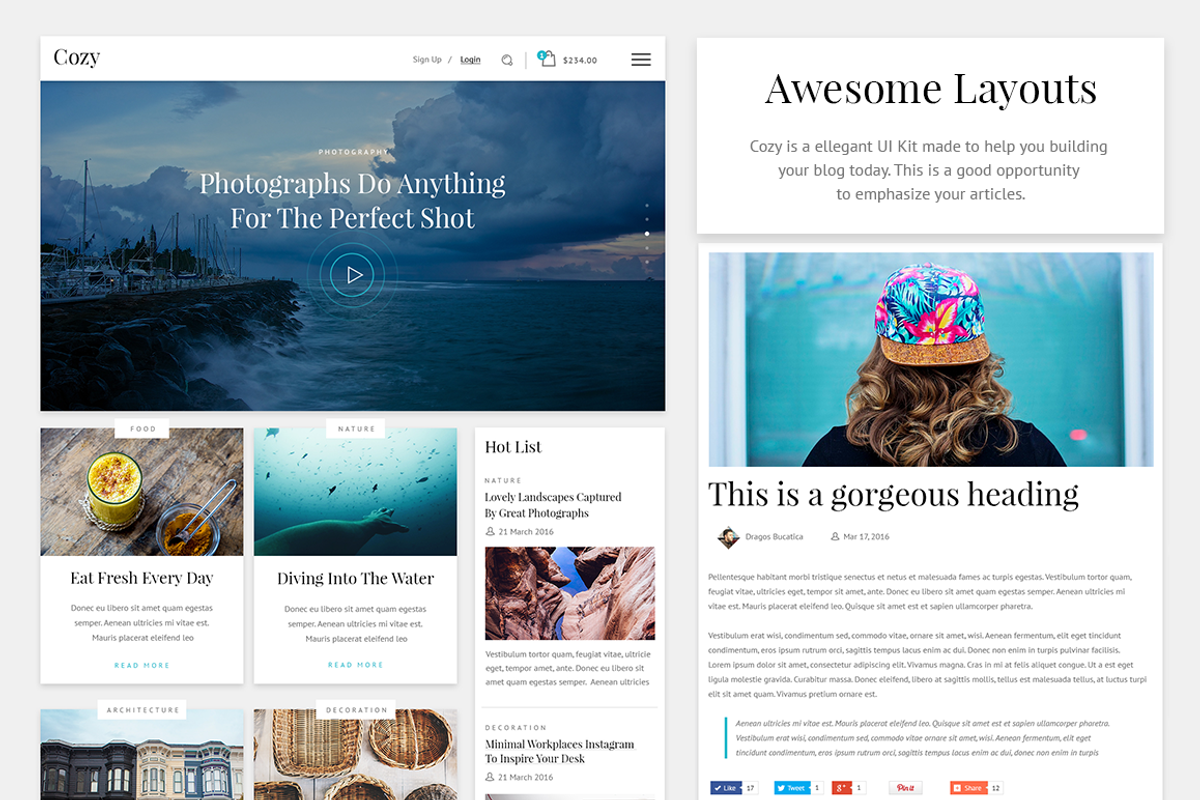Click the Awesome Layouts heading
This screenshot has height=800, width=1200.
931,88
